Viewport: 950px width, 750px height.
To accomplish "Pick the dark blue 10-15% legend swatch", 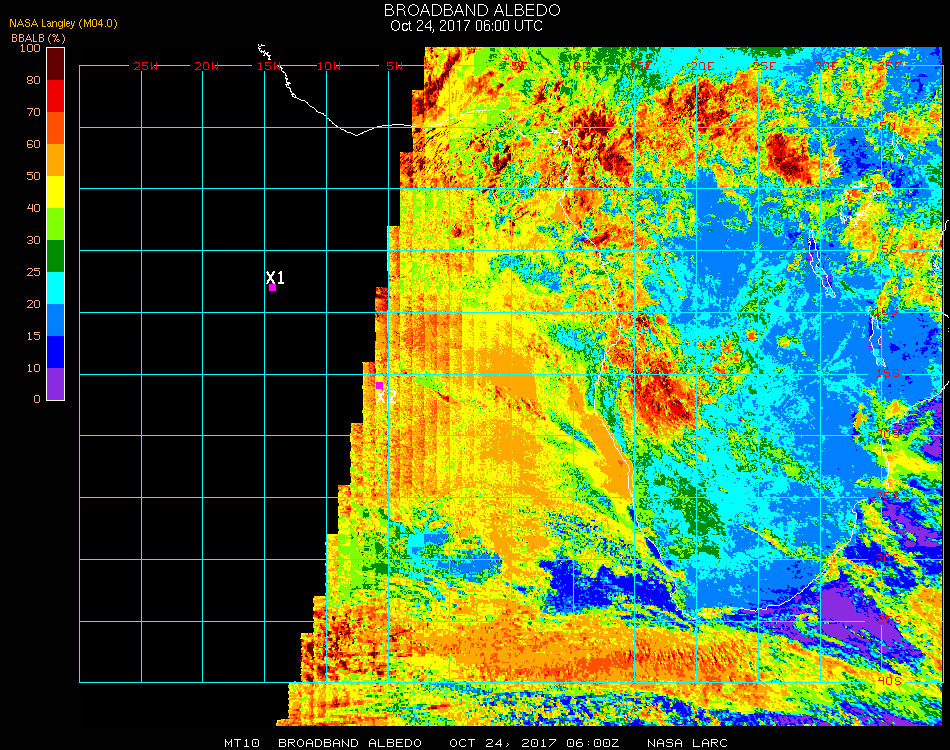I will point(56,352).
